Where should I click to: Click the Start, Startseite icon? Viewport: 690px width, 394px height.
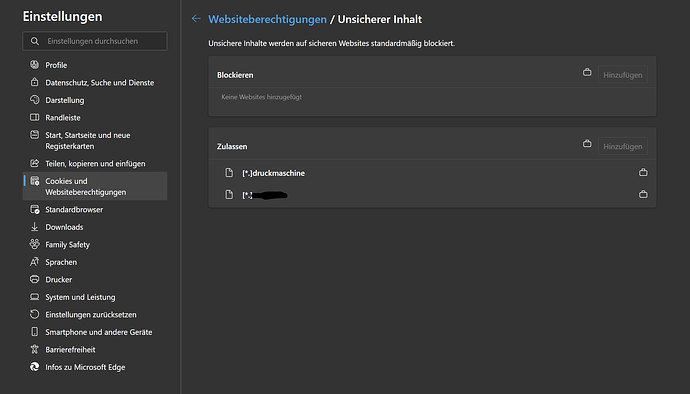34,135
